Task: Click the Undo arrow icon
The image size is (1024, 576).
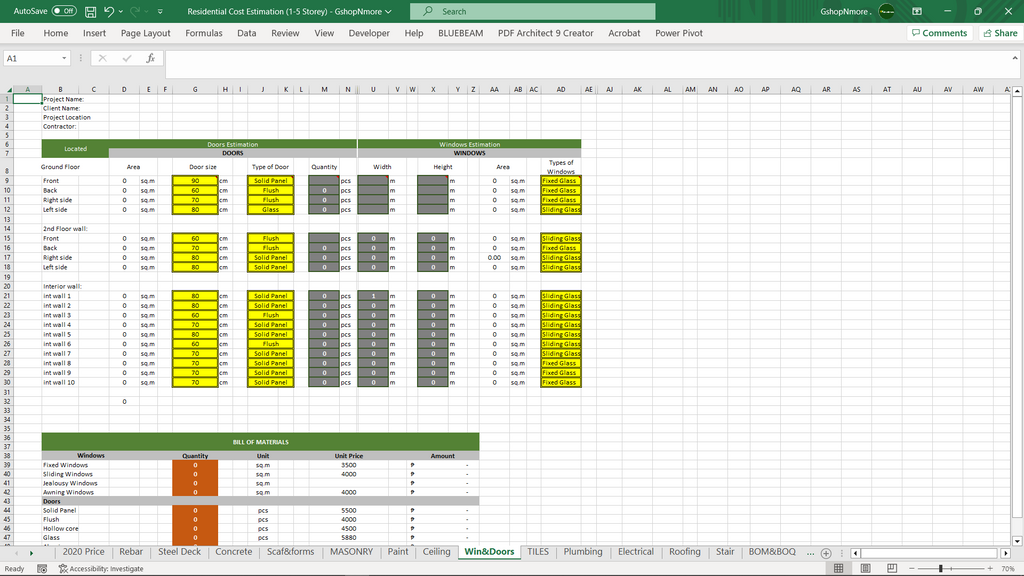Action: [x=109, y=12]
